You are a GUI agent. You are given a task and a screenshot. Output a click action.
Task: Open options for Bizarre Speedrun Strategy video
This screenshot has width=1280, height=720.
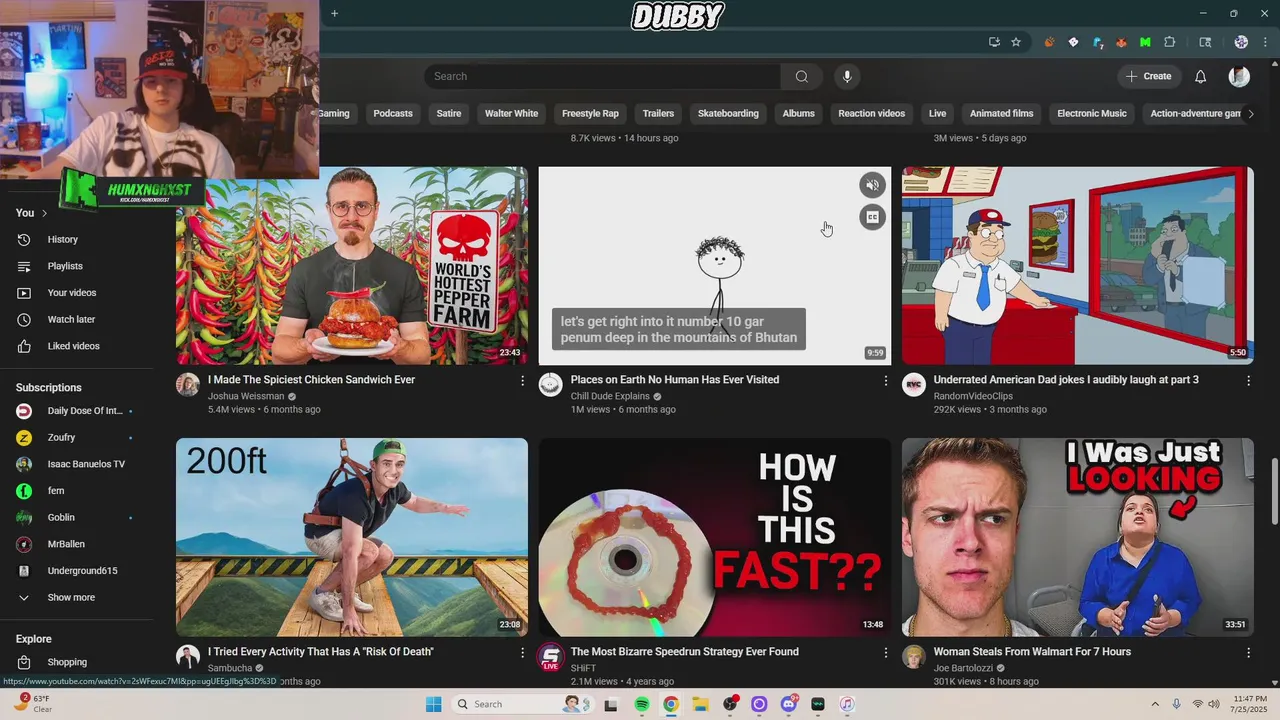point(885,652)
